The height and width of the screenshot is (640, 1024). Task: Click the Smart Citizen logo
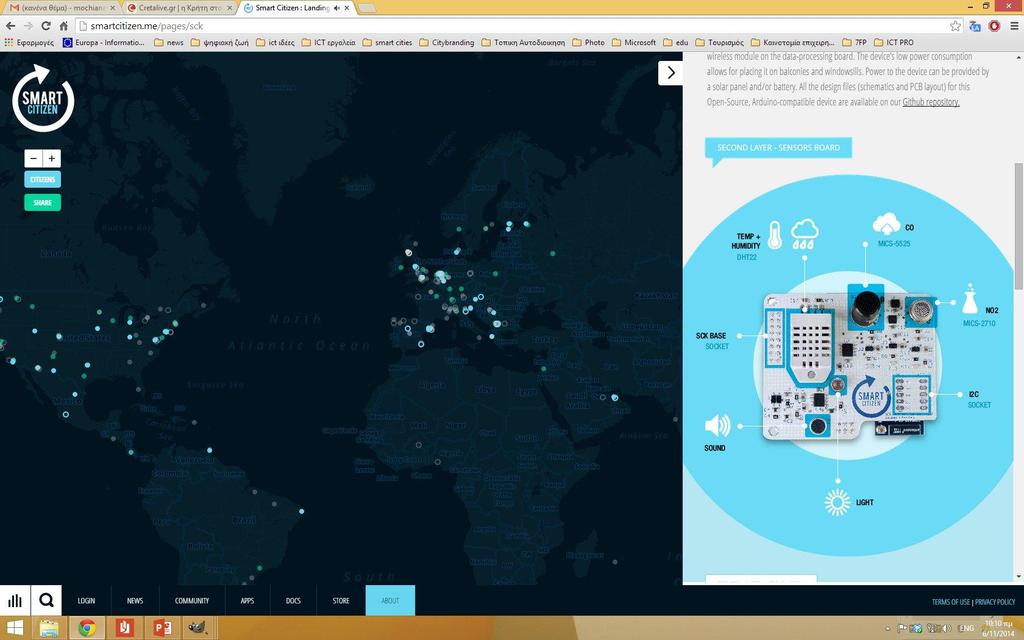click(x=43, y=98)
